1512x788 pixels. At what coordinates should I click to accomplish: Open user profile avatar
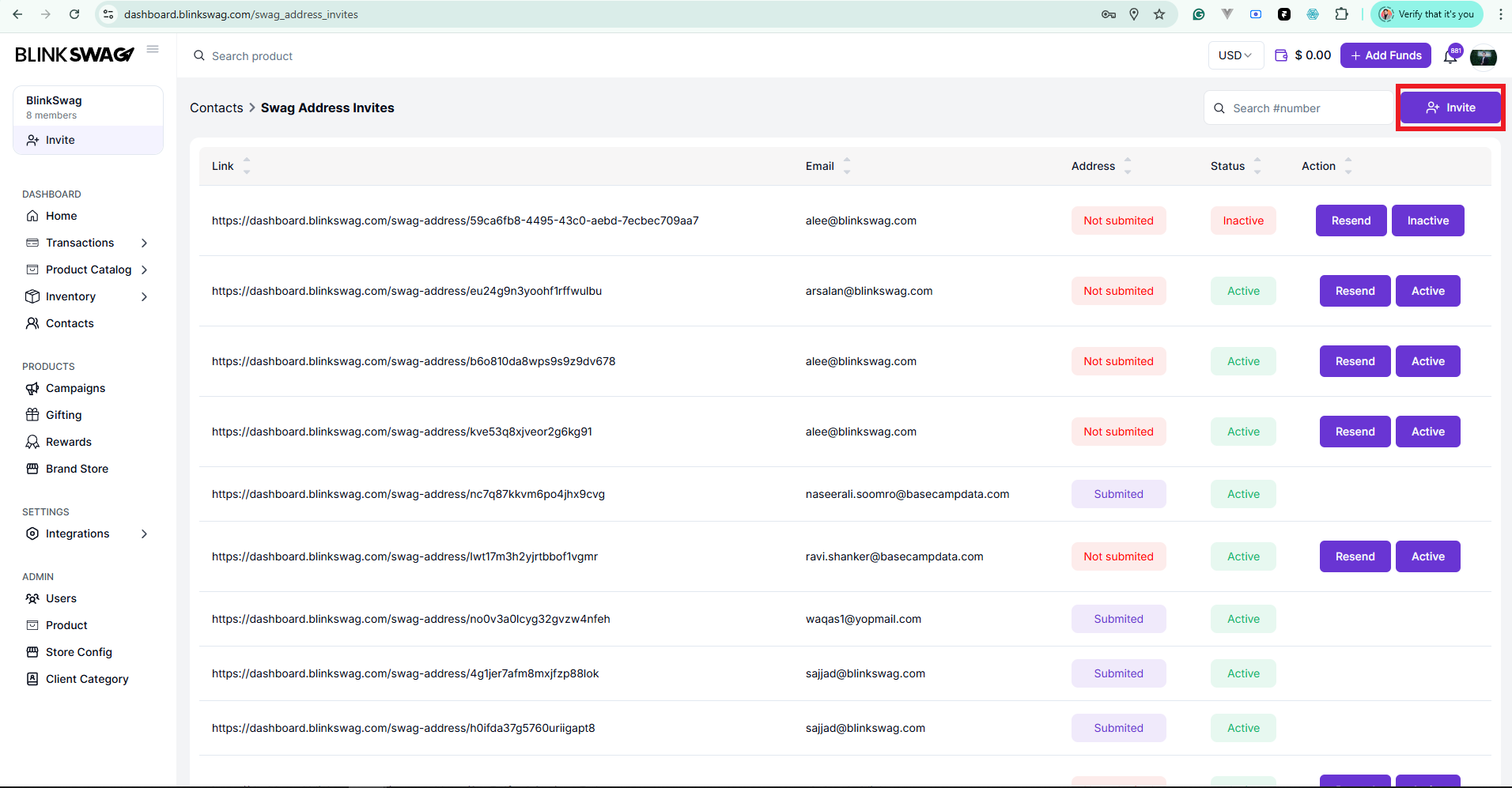pos(1483,56)
